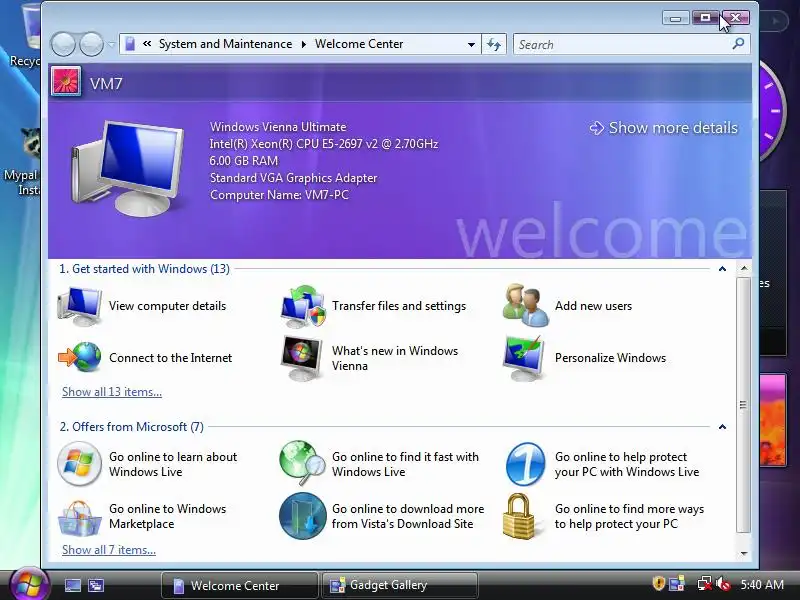Click the scrollbar up arrow
The width and height of the screenshot is (800, 600).
(744, 268)
